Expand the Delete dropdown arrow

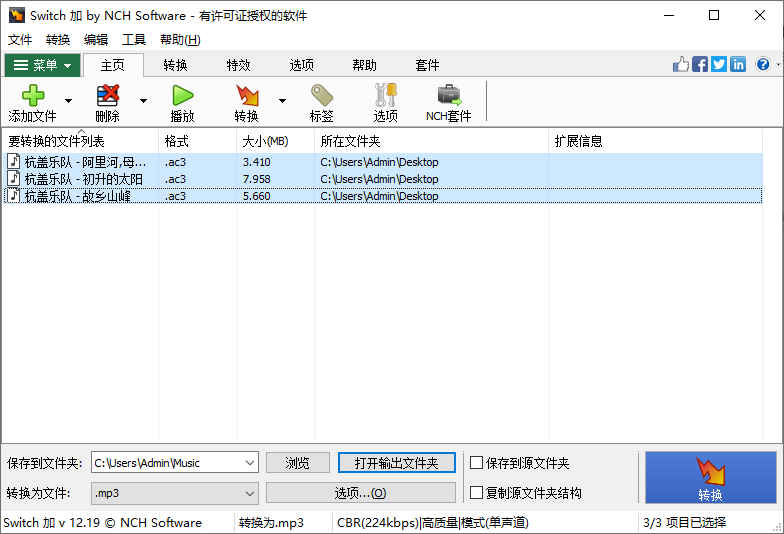(x=144, y=101)
